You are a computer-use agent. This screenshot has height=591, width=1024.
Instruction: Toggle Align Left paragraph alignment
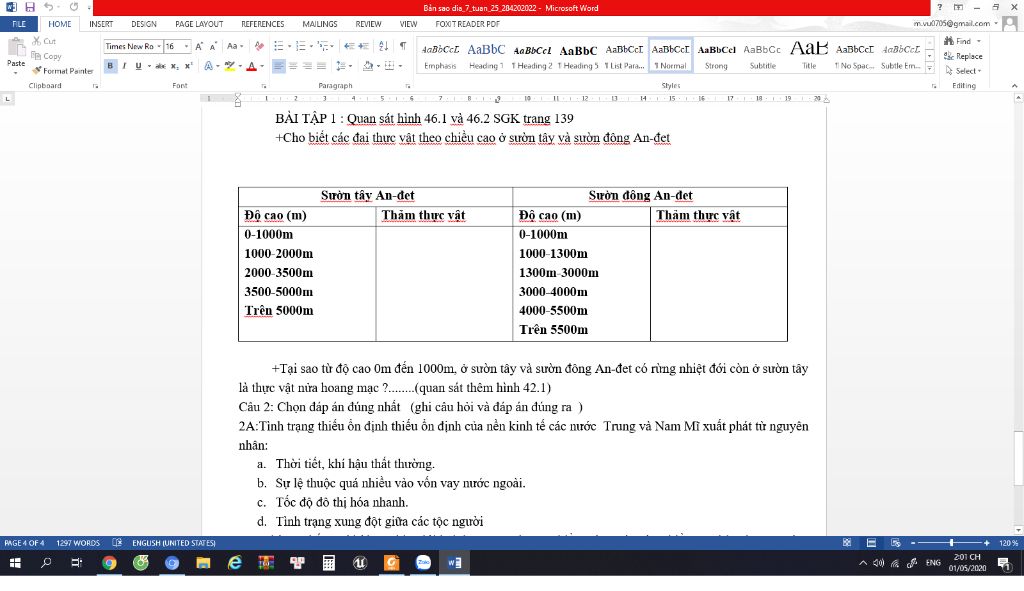coord(279,66)
